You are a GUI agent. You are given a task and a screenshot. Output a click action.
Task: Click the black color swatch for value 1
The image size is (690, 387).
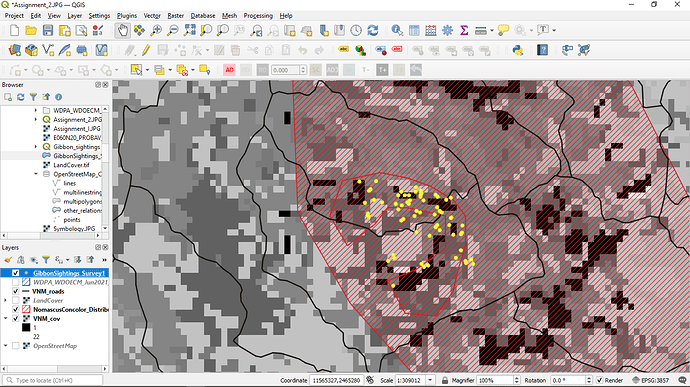tap(26, 328)
